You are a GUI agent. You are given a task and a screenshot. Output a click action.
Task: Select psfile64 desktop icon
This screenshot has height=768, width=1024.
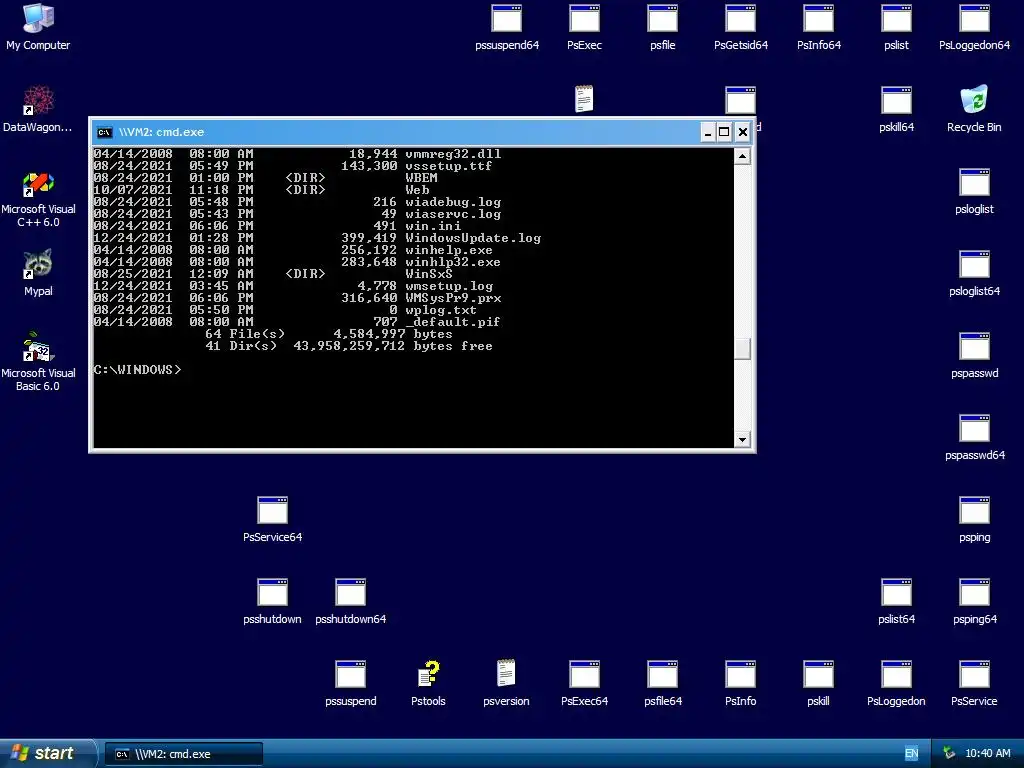point(662,683)
